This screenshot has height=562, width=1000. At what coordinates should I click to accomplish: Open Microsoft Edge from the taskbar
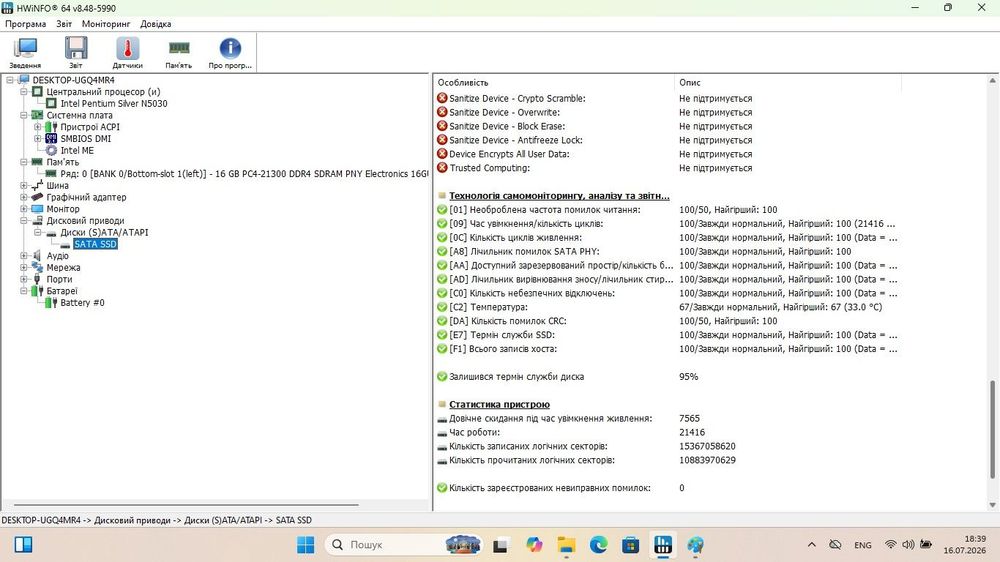click(x=598, y=545)
